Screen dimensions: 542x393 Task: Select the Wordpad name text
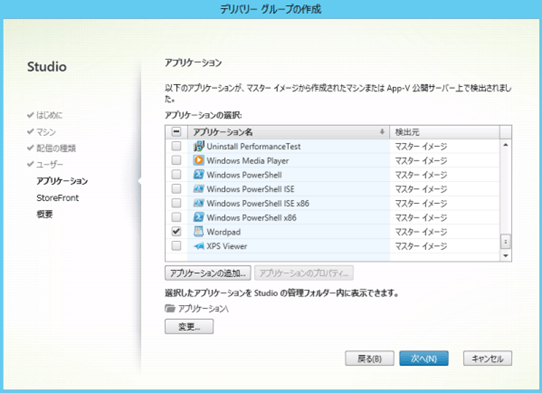point(223,232)
